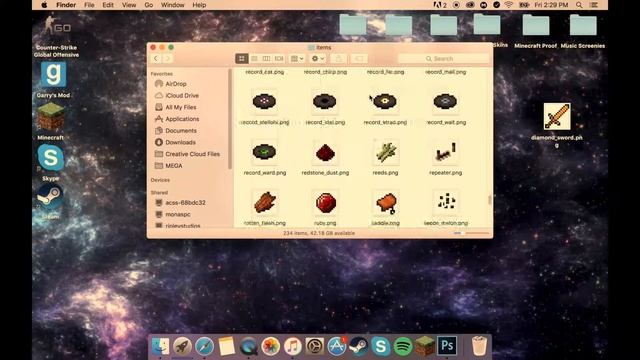The image size is (640, 360).
Task: Open the MEGA folder in sidebar
Action: pos(169,166)
